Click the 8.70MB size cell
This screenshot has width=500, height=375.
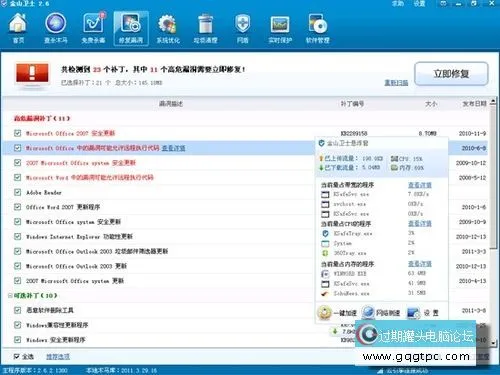coord(428,134)
